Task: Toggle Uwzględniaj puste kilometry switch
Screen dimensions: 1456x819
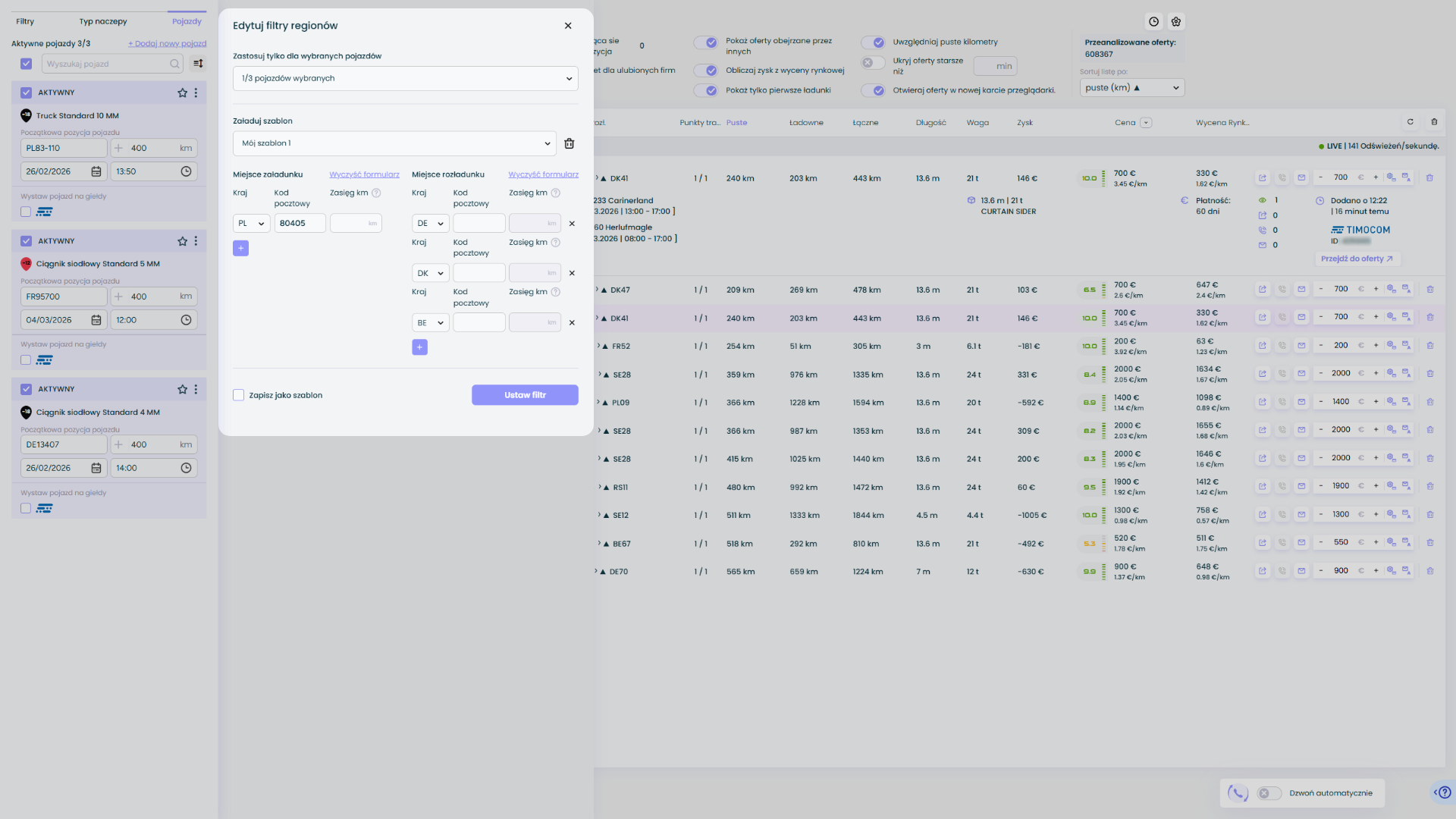Action: click(874, 42)
